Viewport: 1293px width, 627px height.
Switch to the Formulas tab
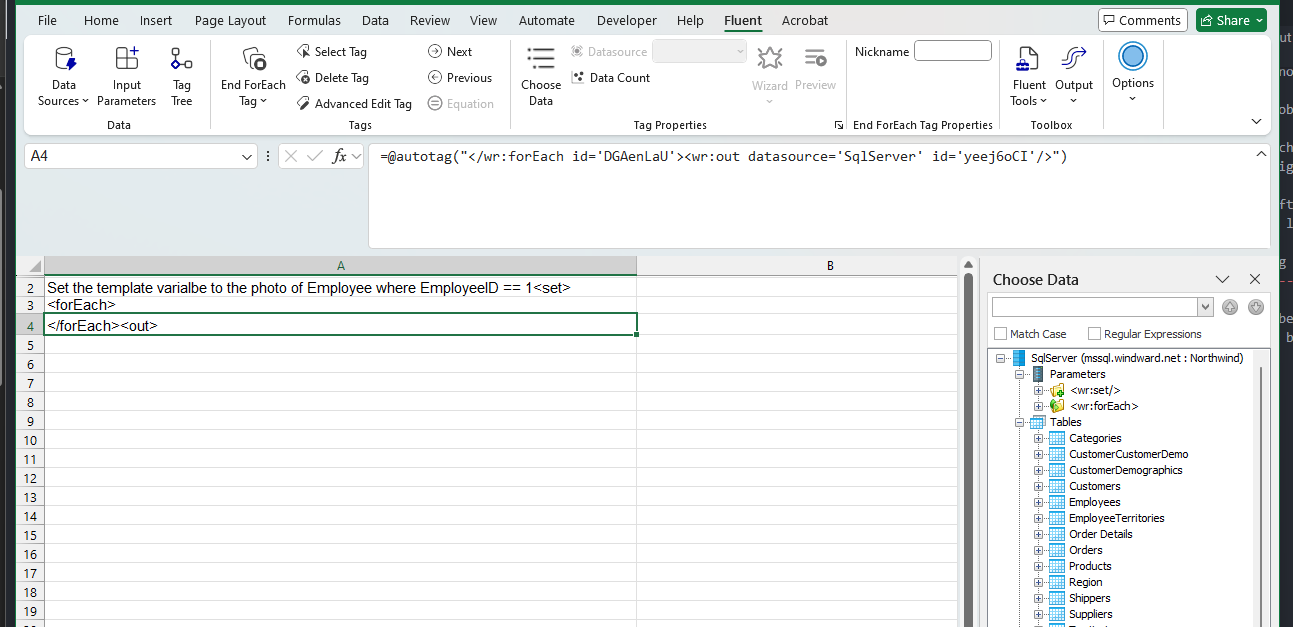(314, 20)
